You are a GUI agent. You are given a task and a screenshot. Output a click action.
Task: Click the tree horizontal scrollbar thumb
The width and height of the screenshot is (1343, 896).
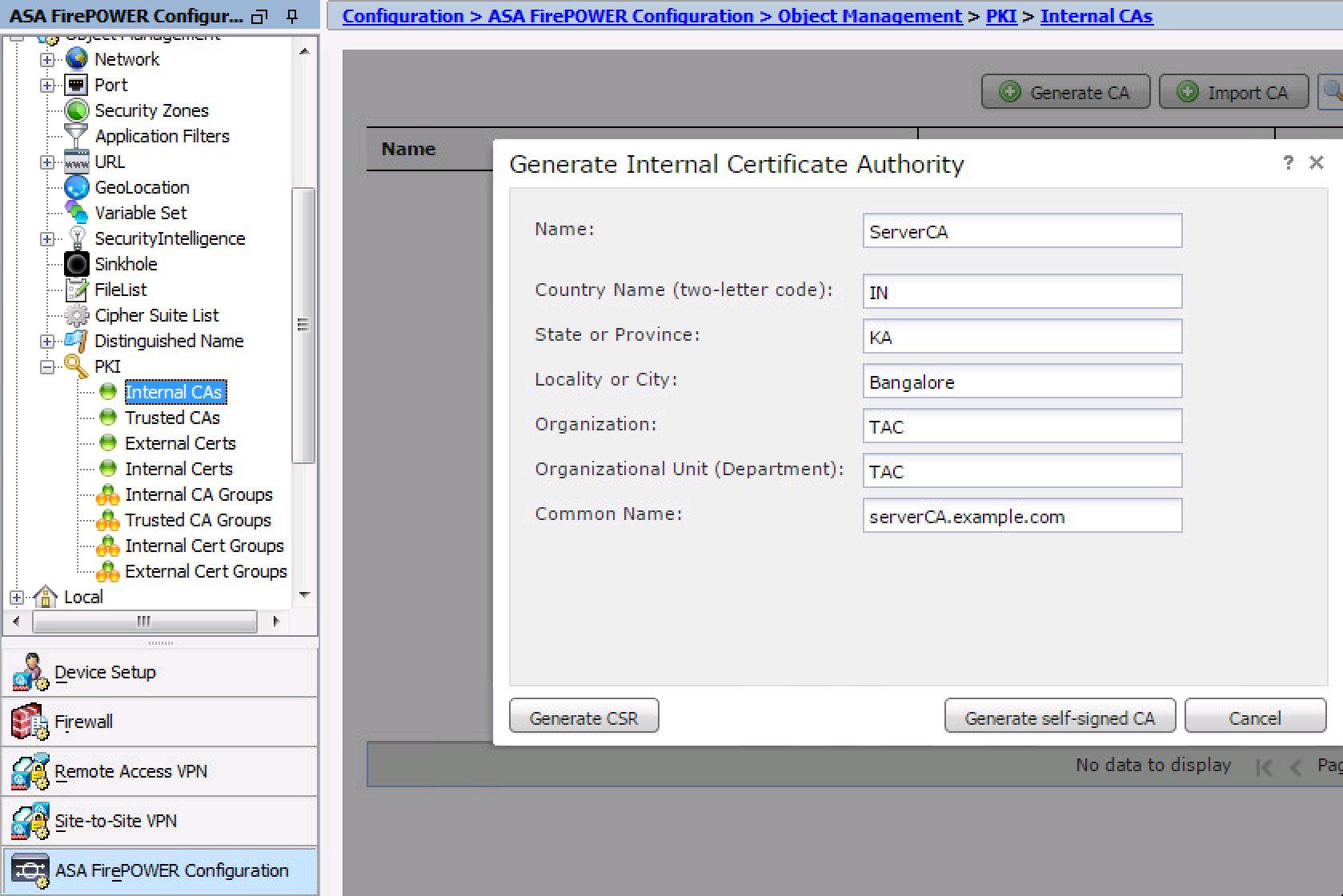144,621
